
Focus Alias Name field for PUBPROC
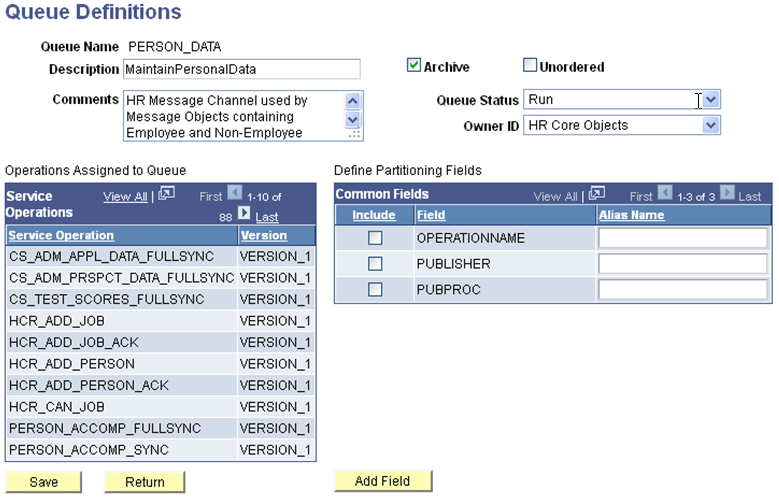pos(683,289)
